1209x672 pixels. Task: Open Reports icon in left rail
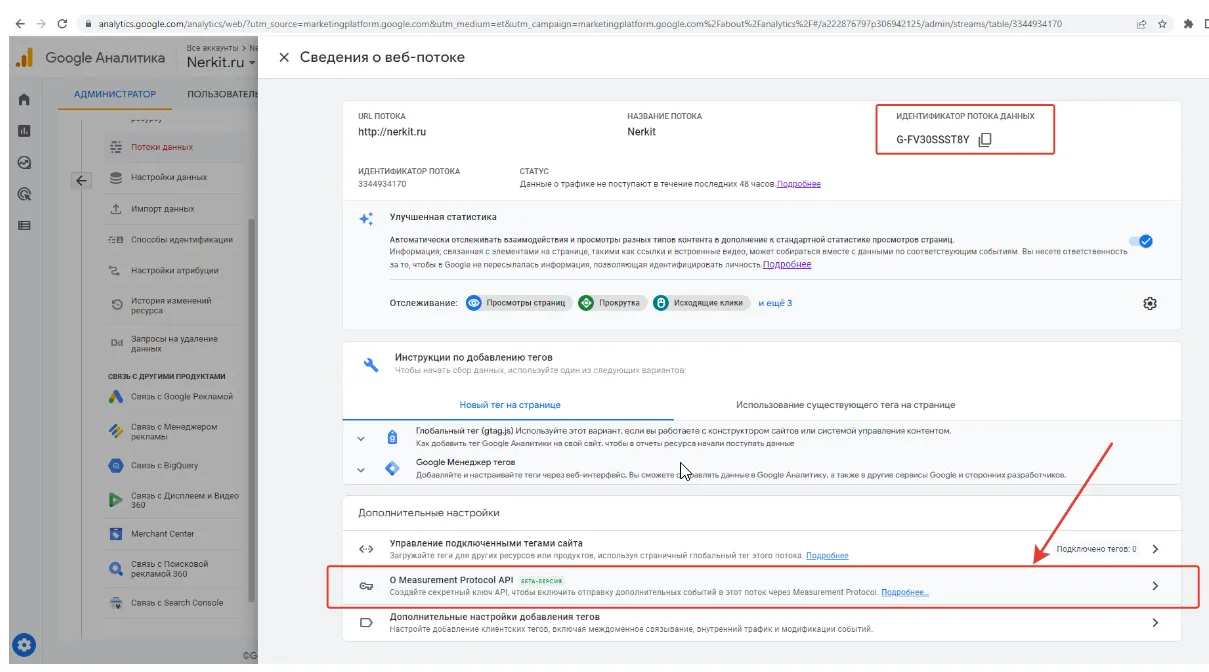tap(24, 131)
